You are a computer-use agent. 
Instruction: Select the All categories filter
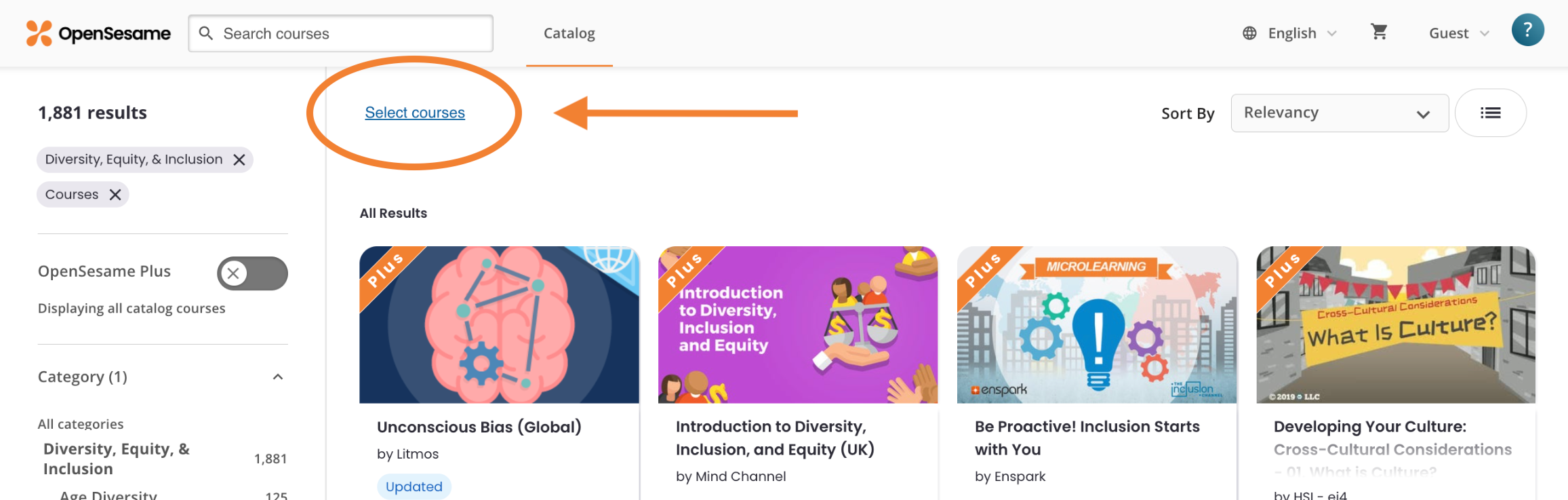(x=81, y=424)
